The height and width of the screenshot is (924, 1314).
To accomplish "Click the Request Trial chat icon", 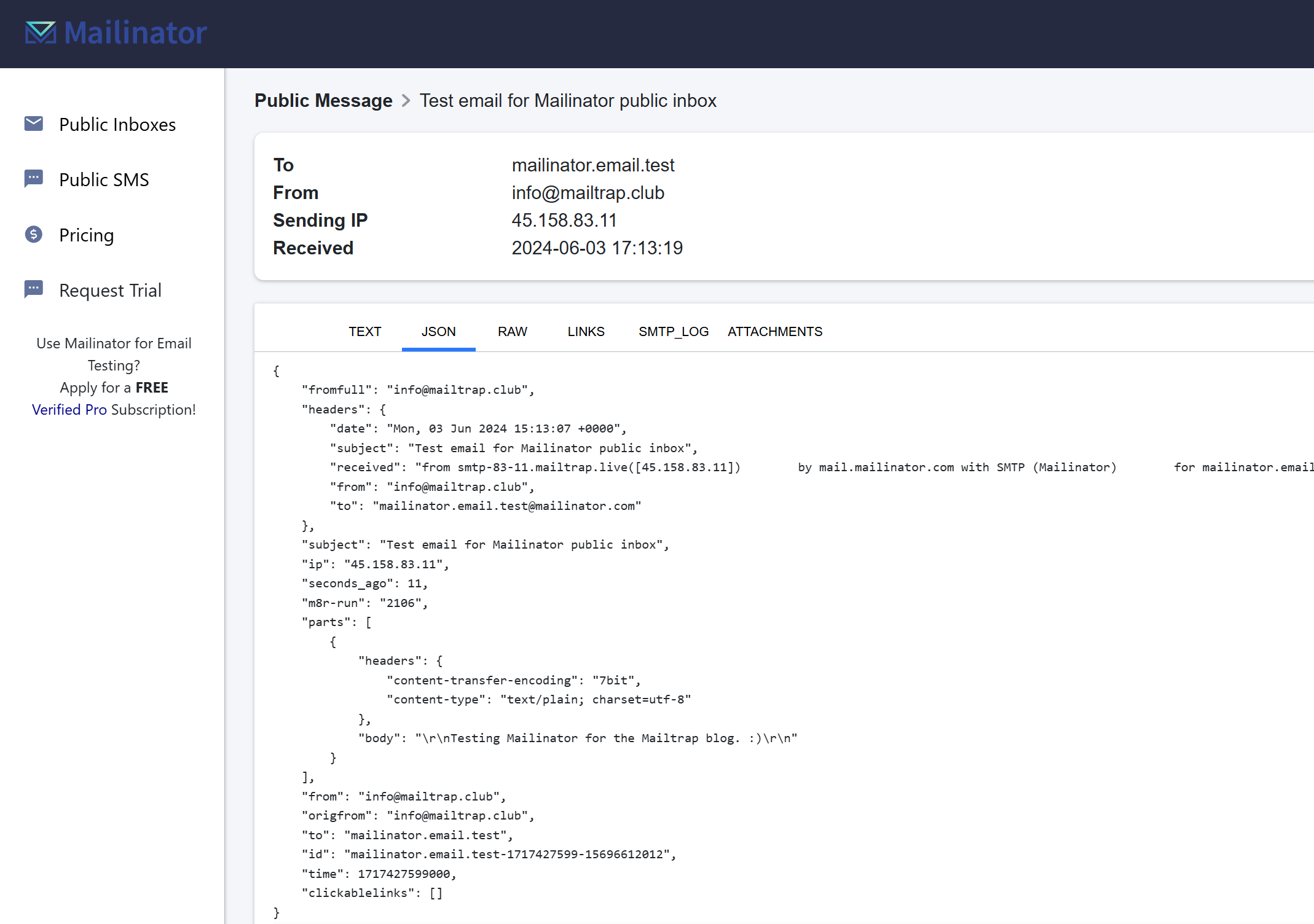I will tap(34, 289).
